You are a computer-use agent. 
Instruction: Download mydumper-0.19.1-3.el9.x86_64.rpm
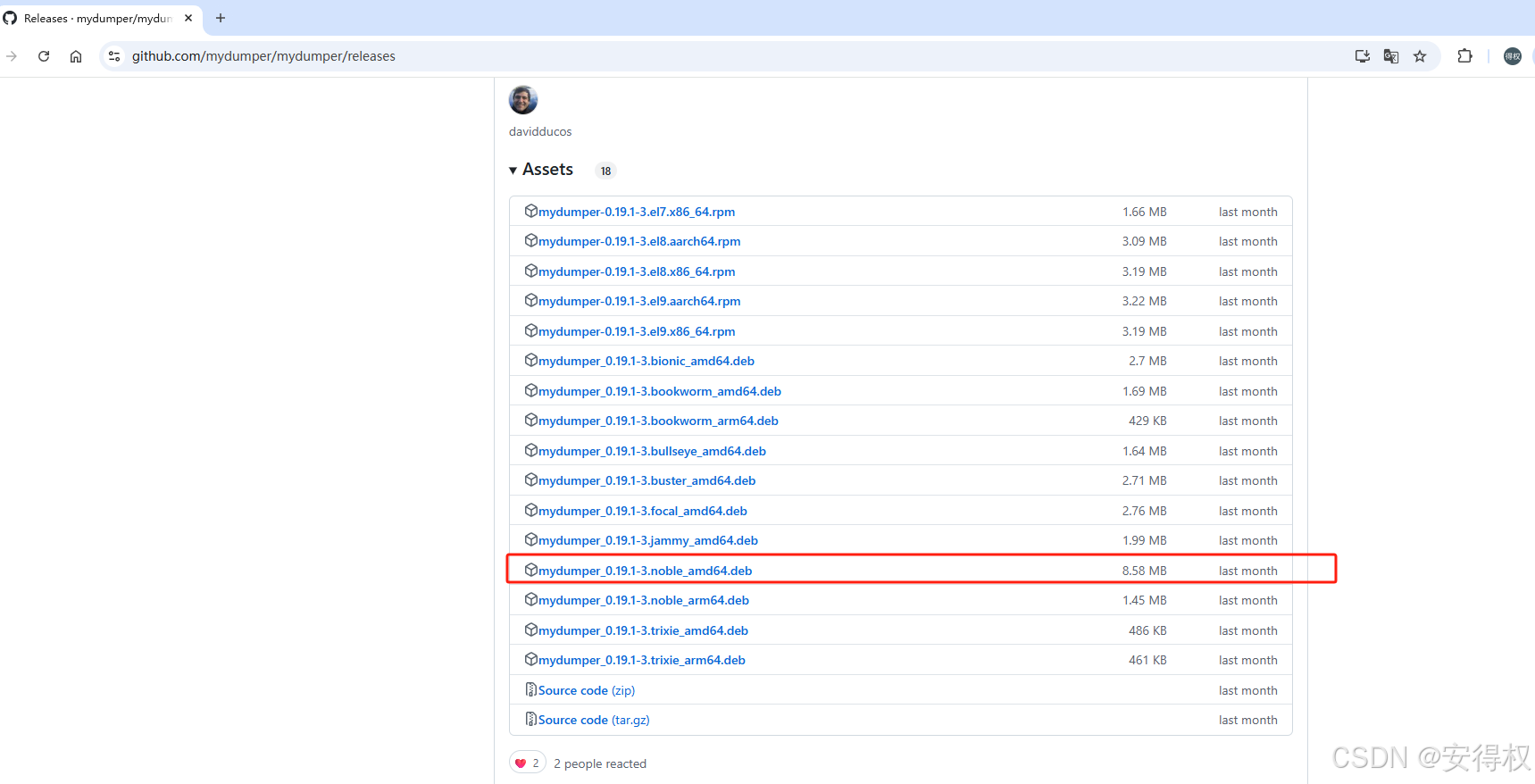tap(637, 331)
